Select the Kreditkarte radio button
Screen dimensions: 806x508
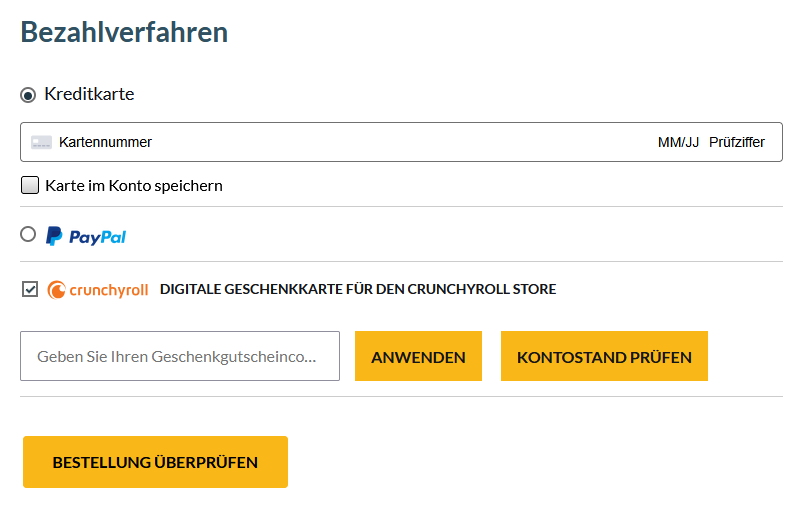click(x=28, y=95)
